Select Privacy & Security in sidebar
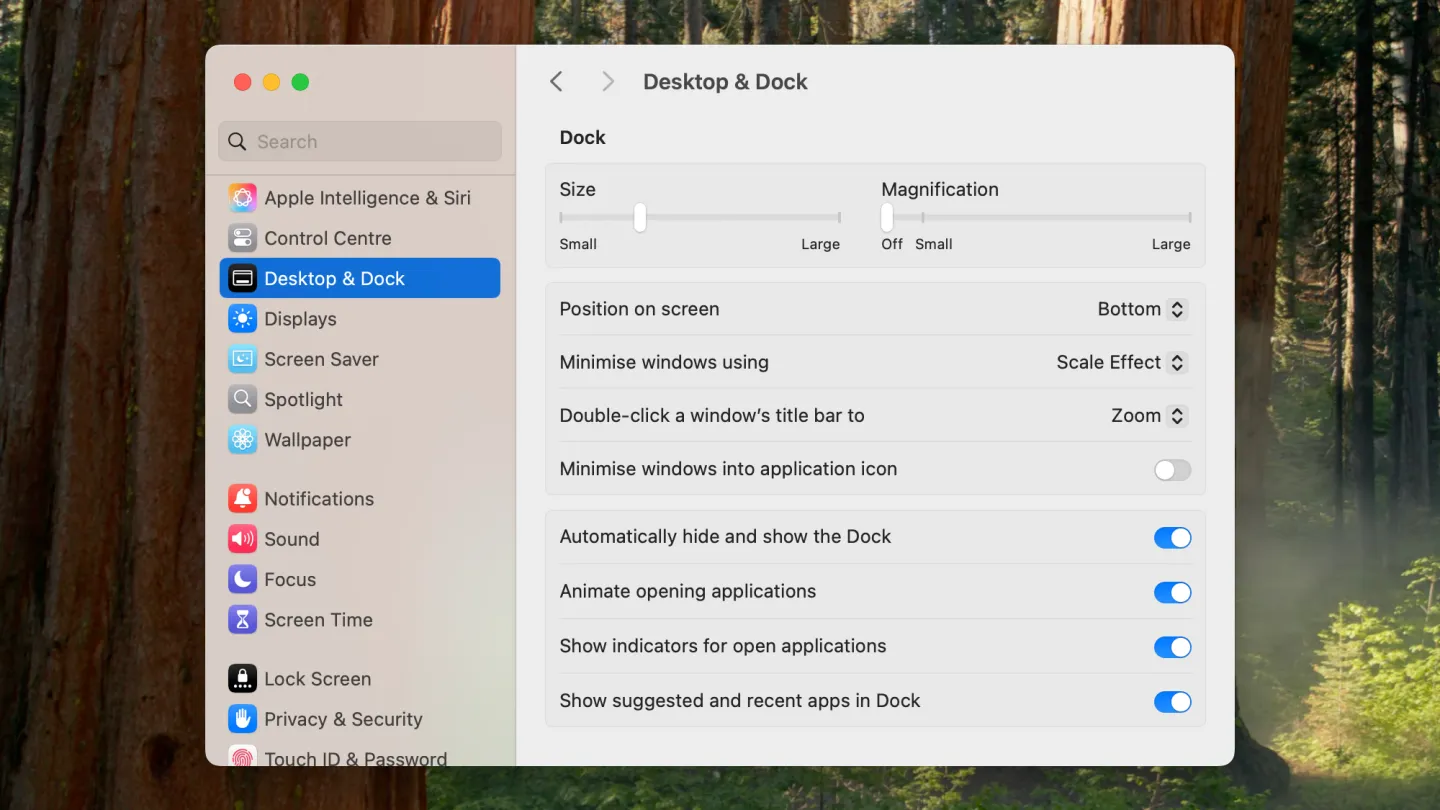This screenshot has width=1440, height=810. [x=342, y=719]
